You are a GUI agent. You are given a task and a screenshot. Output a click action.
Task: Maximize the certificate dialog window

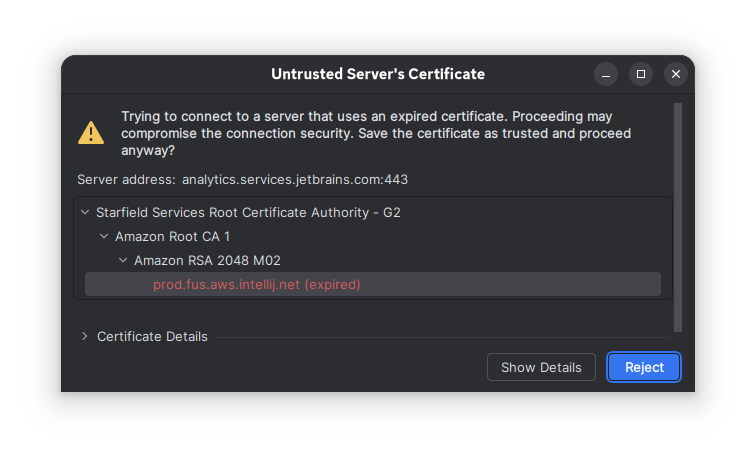pos(641,74)
